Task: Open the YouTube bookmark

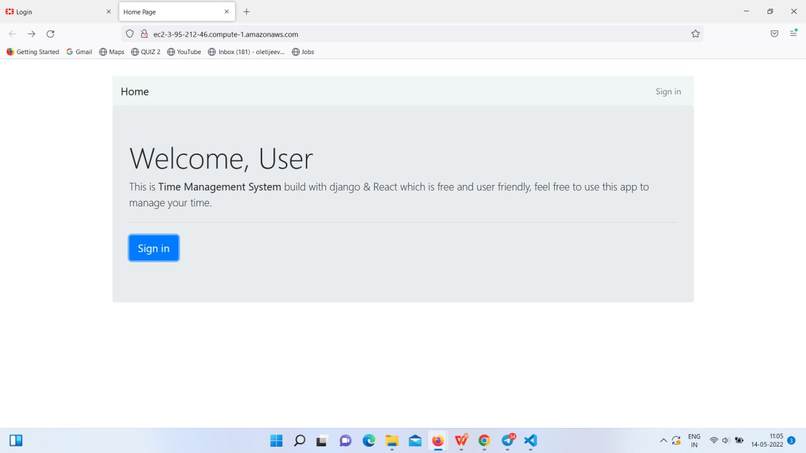Action: click(x=184, y=52)
